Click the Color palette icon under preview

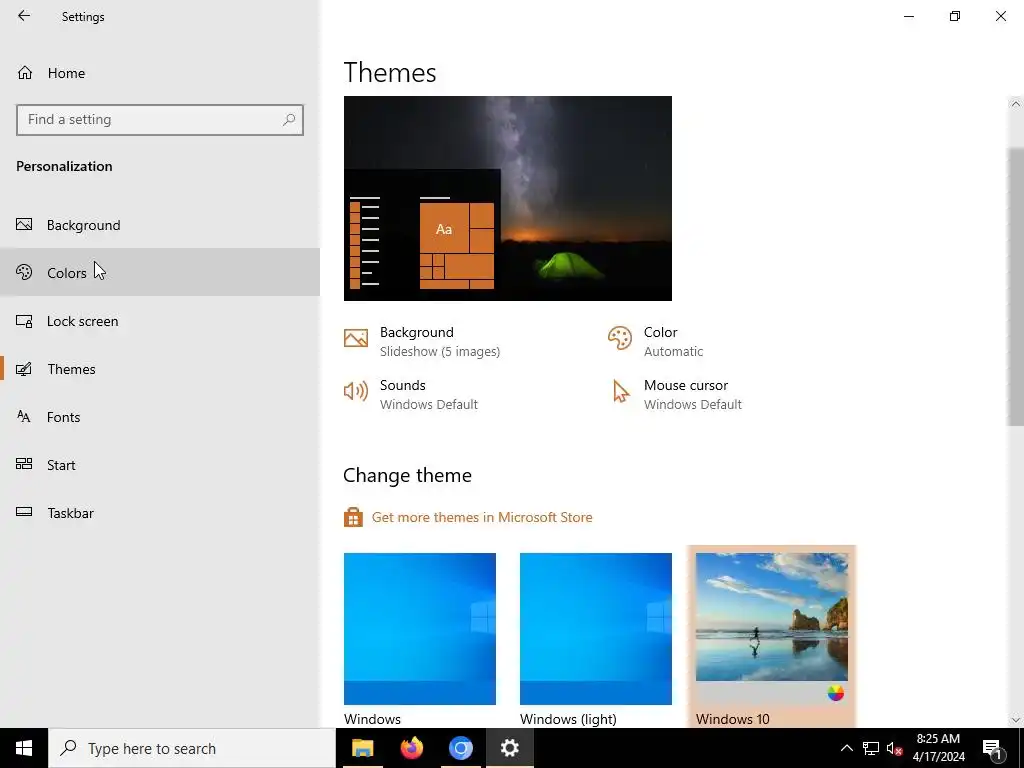620,338
